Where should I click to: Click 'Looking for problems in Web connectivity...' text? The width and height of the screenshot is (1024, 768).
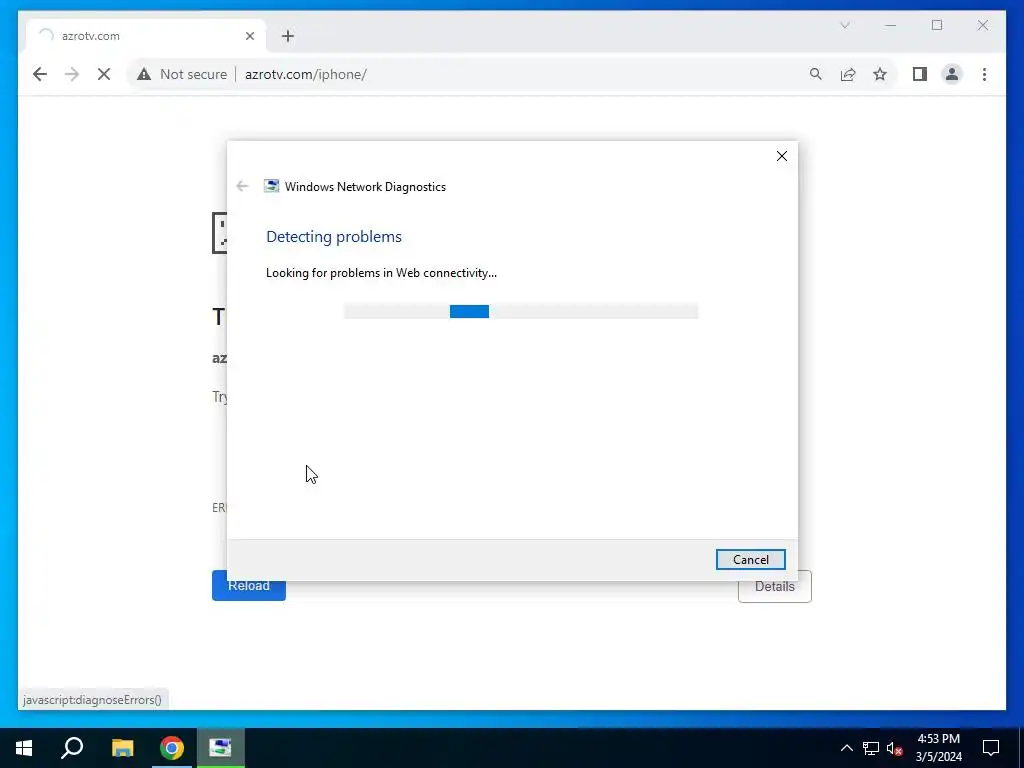(381, 273)
